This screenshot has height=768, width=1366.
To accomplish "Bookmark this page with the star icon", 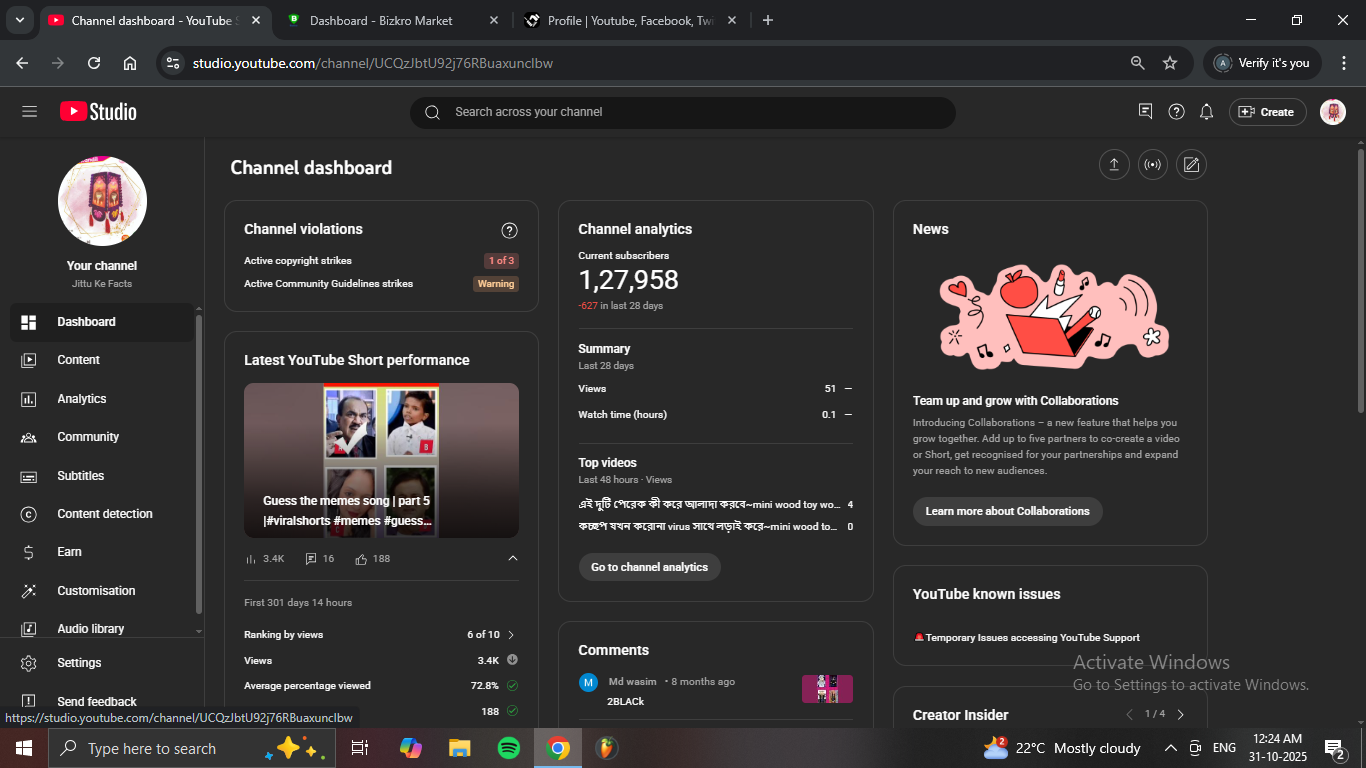I will click(x=1170, y=63).
